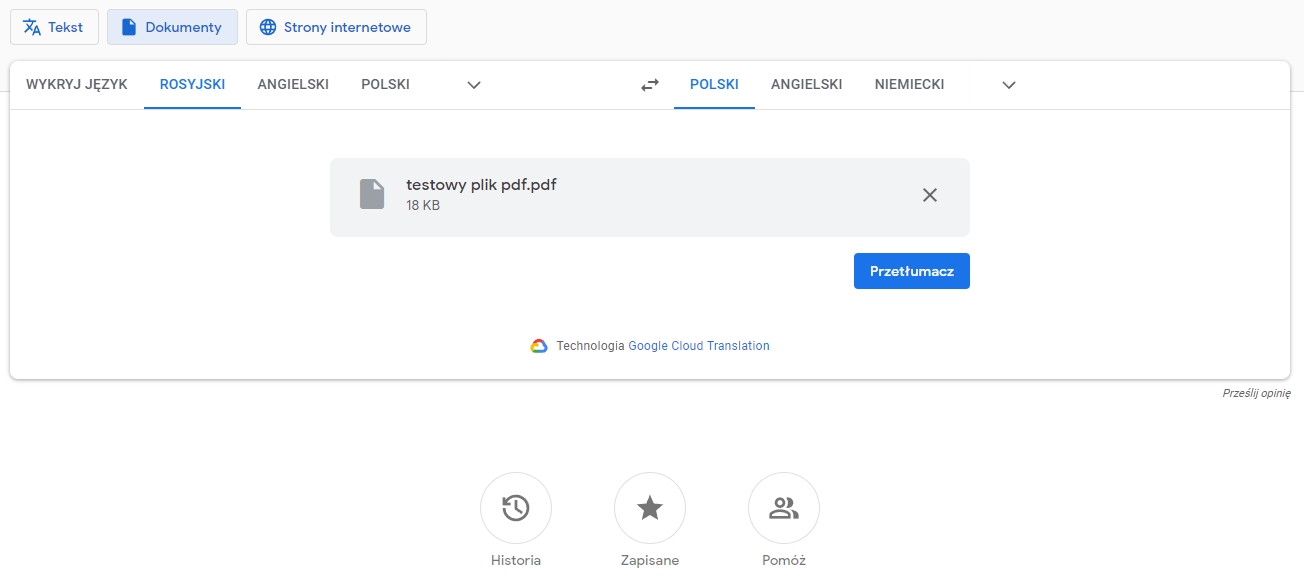Open the Google Cloud Translation link
The height and width of the screenshot is (588, 1304).
(x=699, y=345)
